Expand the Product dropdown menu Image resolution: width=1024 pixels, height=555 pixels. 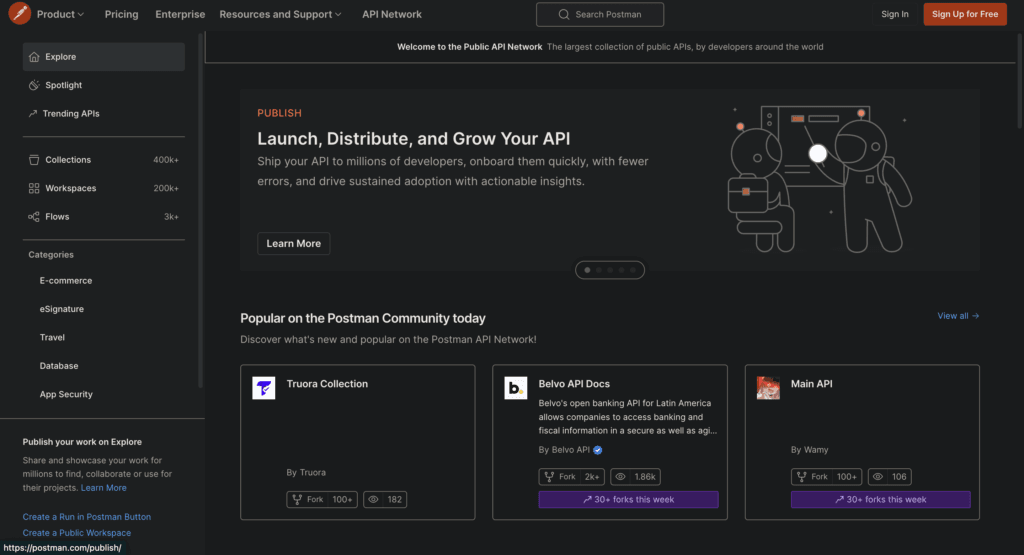[x=60, y=14]
